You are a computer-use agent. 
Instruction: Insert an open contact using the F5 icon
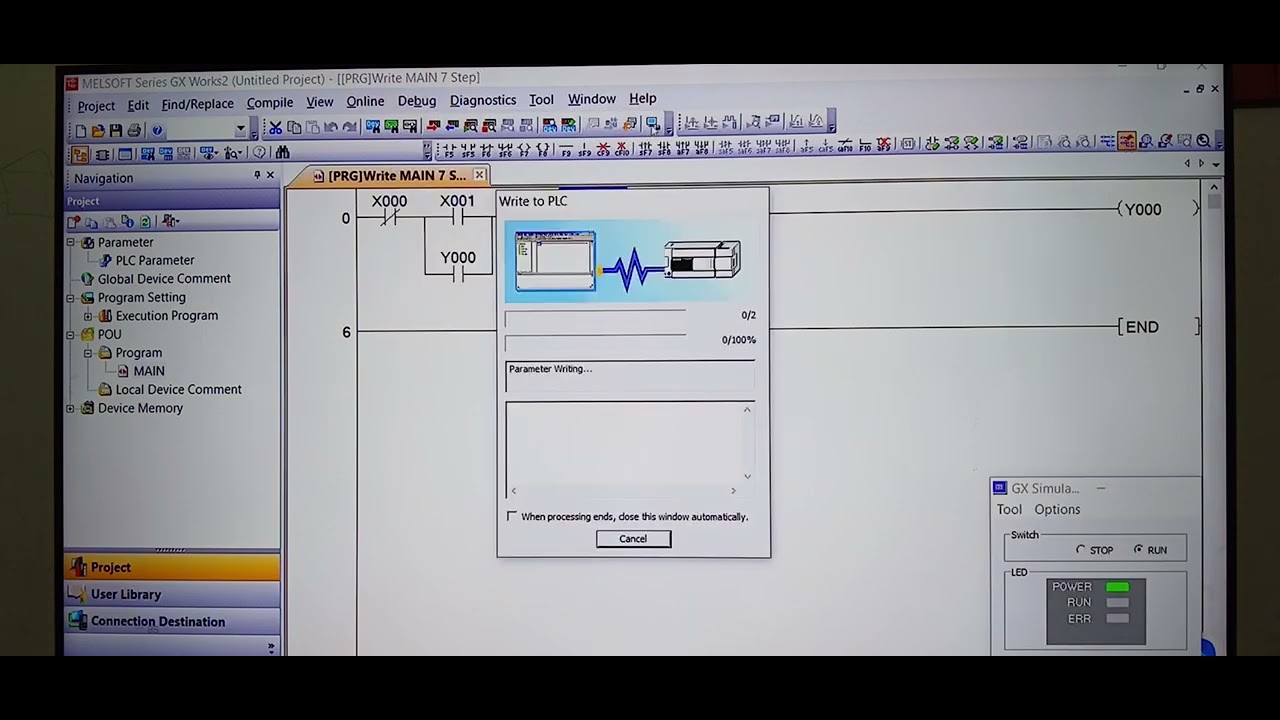(448, 150)
